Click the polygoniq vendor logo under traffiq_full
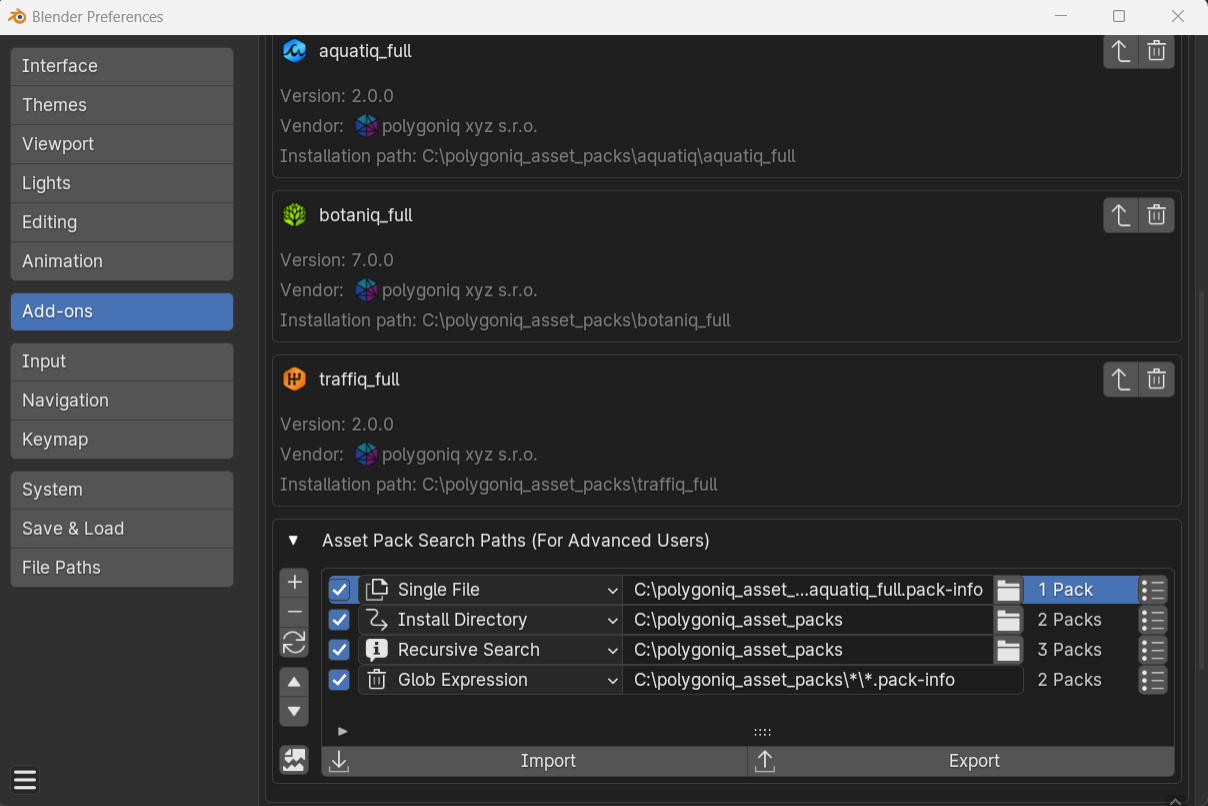Image resolution: width=1208 pixels, height=806 pixels. click(367, 454)
